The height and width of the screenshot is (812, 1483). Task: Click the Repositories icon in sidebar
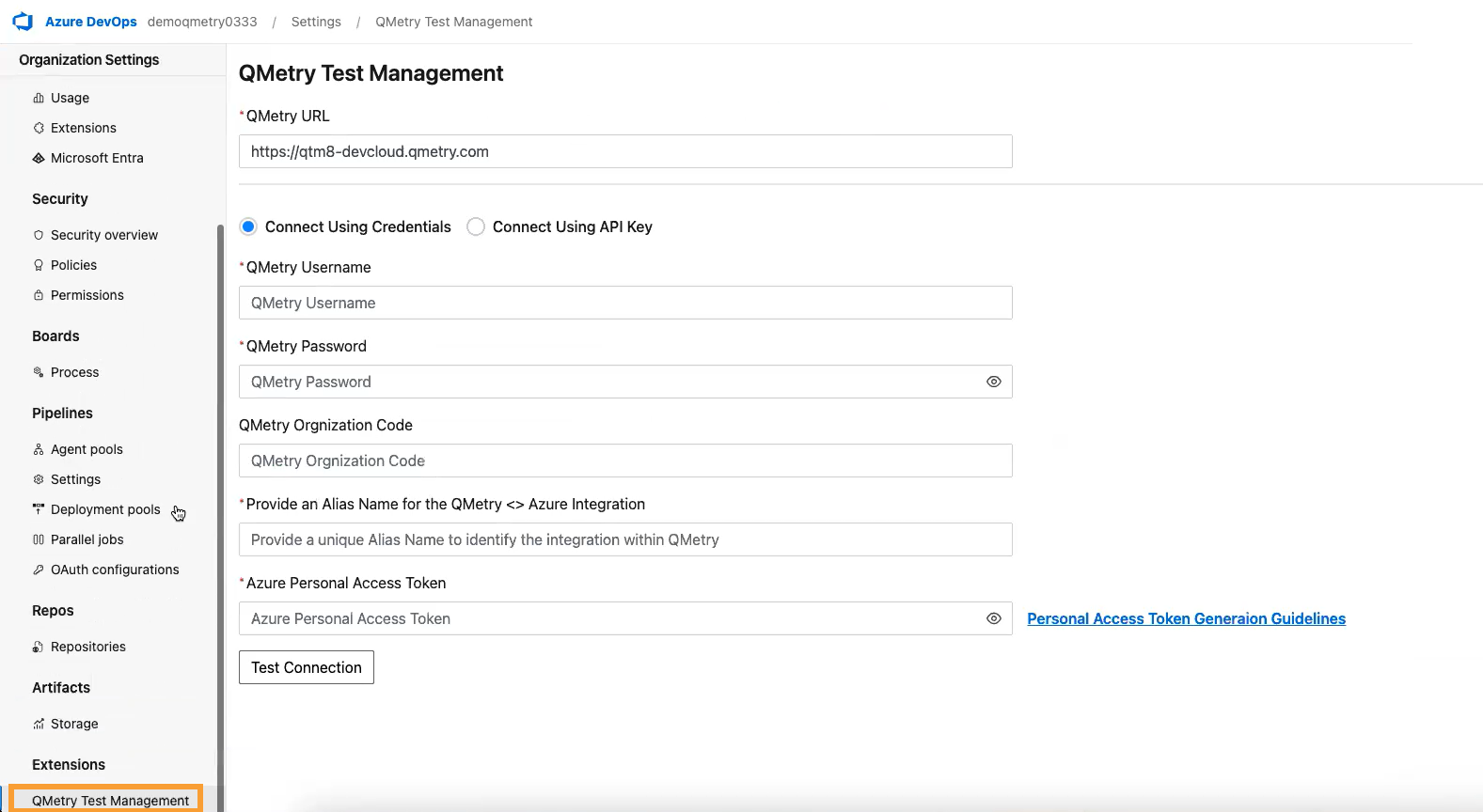(39, 647)
